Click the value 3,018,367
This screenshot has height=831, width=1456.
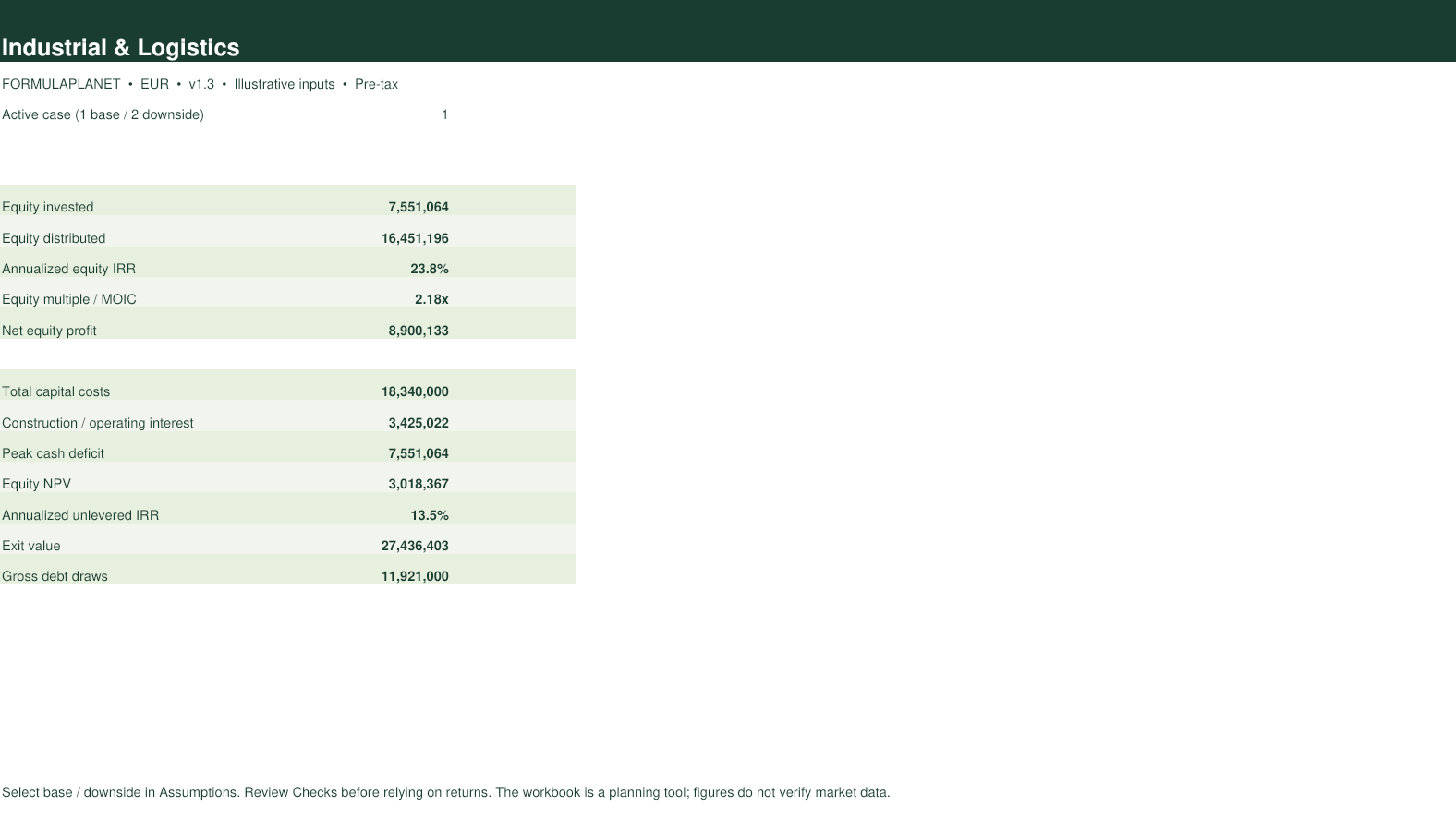tap(419, 484)
